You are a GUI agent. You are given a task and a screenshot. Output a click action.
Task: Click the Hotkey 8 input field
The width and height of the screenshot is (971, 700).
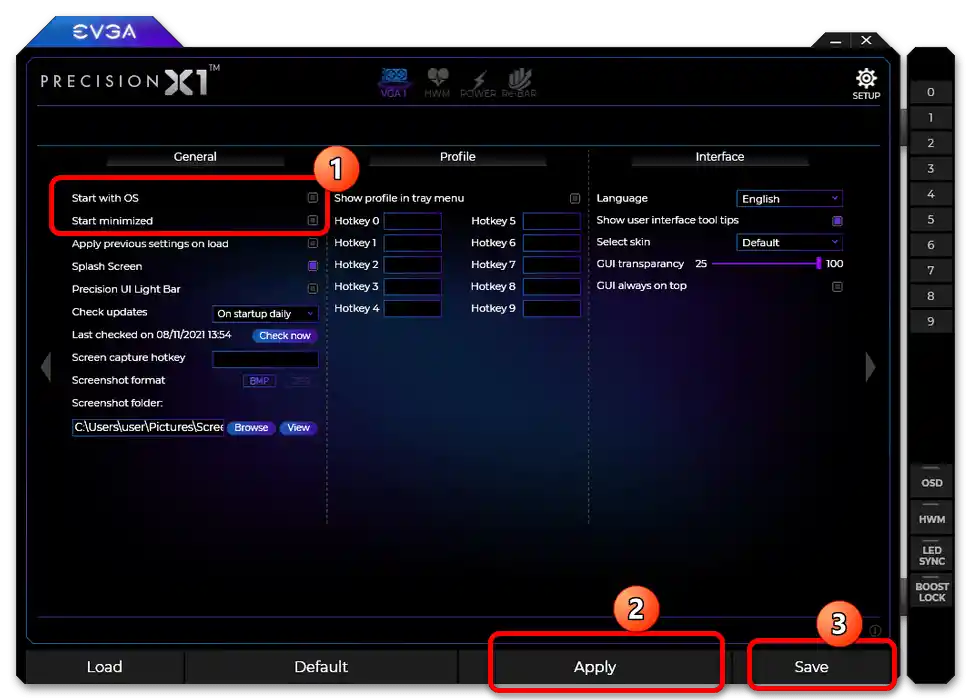point(552,286)
